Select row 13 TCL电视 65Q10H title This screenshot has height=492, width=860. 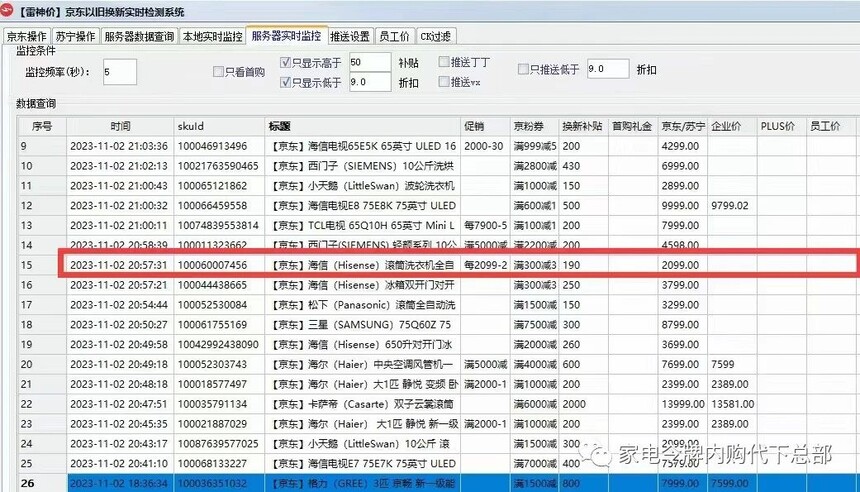coord(363,225)
